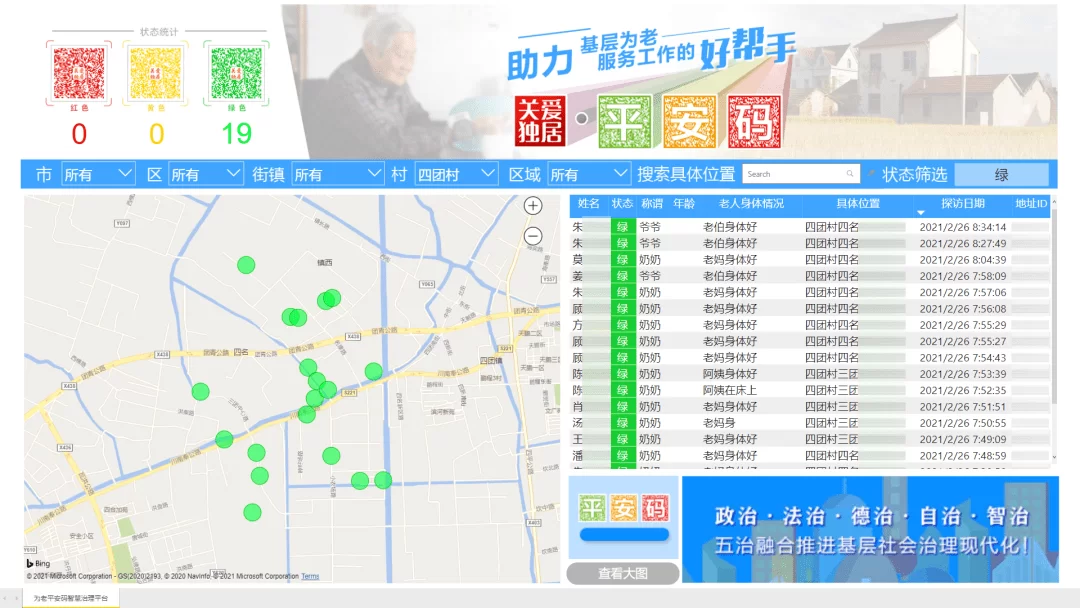Open the Bing map Terms link

point(310,576)
